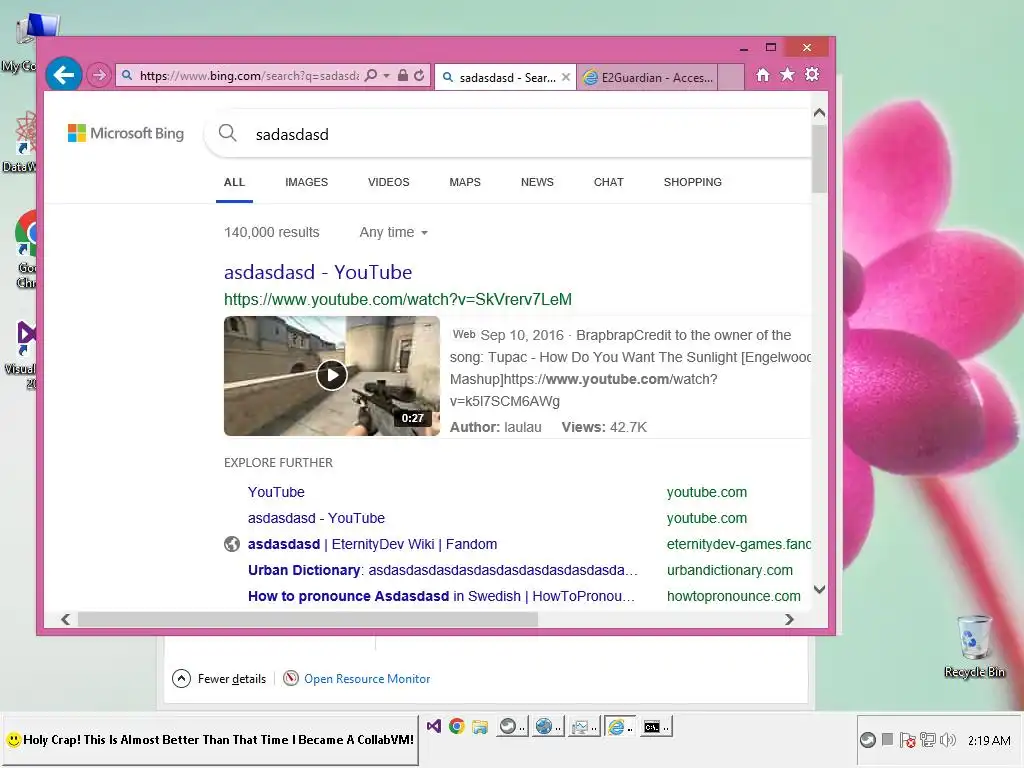Open the volume speaker tray icon

(x=948, y=740)
